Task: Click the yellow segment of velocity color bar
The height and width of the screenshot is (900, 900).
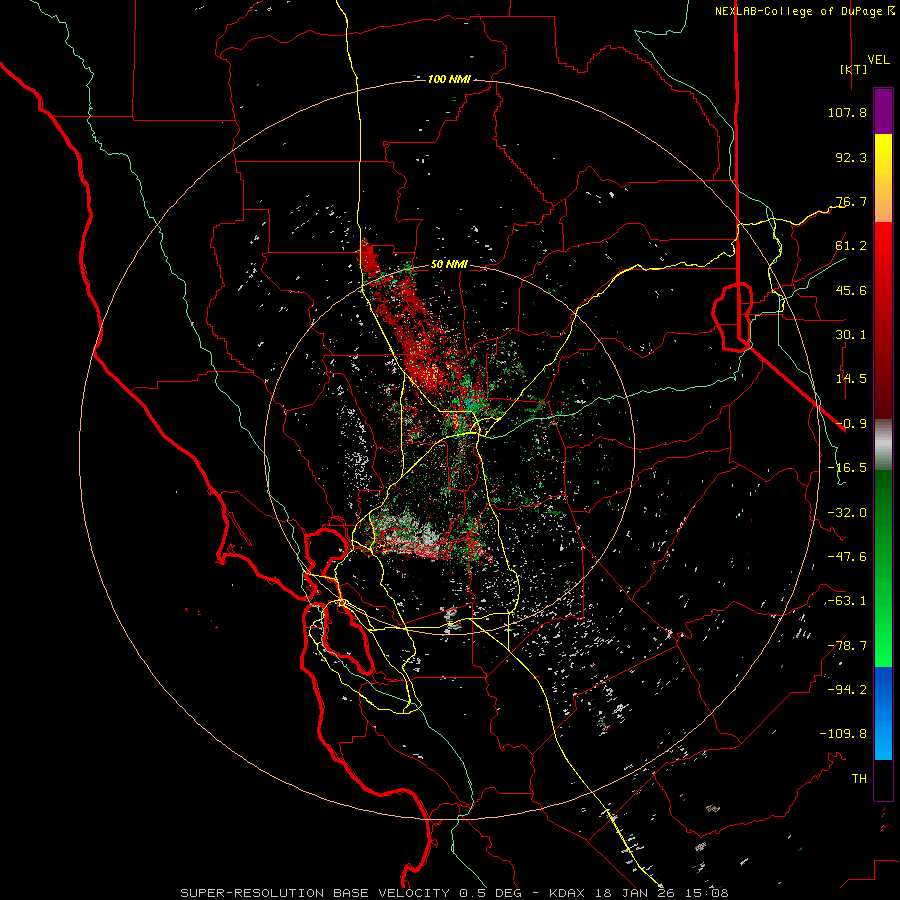Action: (883, 178)
